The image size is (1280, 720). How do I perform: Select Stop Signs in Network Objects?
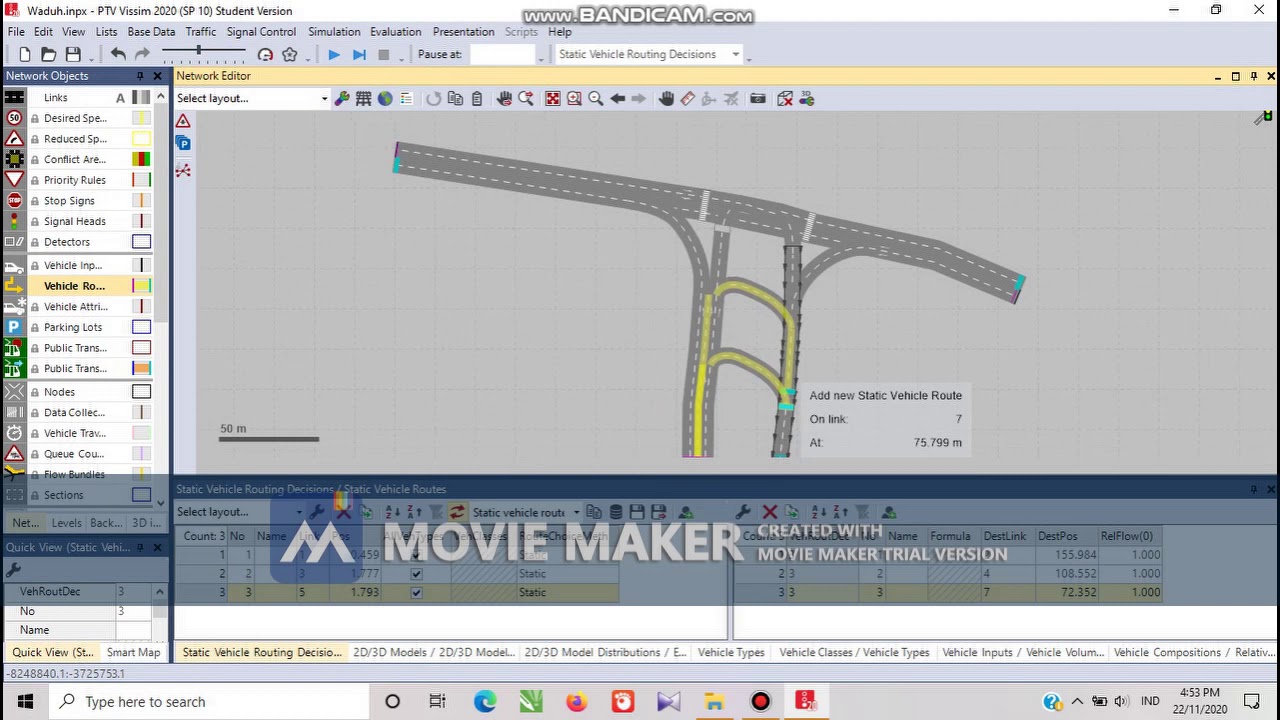click(x=69, y=201)
